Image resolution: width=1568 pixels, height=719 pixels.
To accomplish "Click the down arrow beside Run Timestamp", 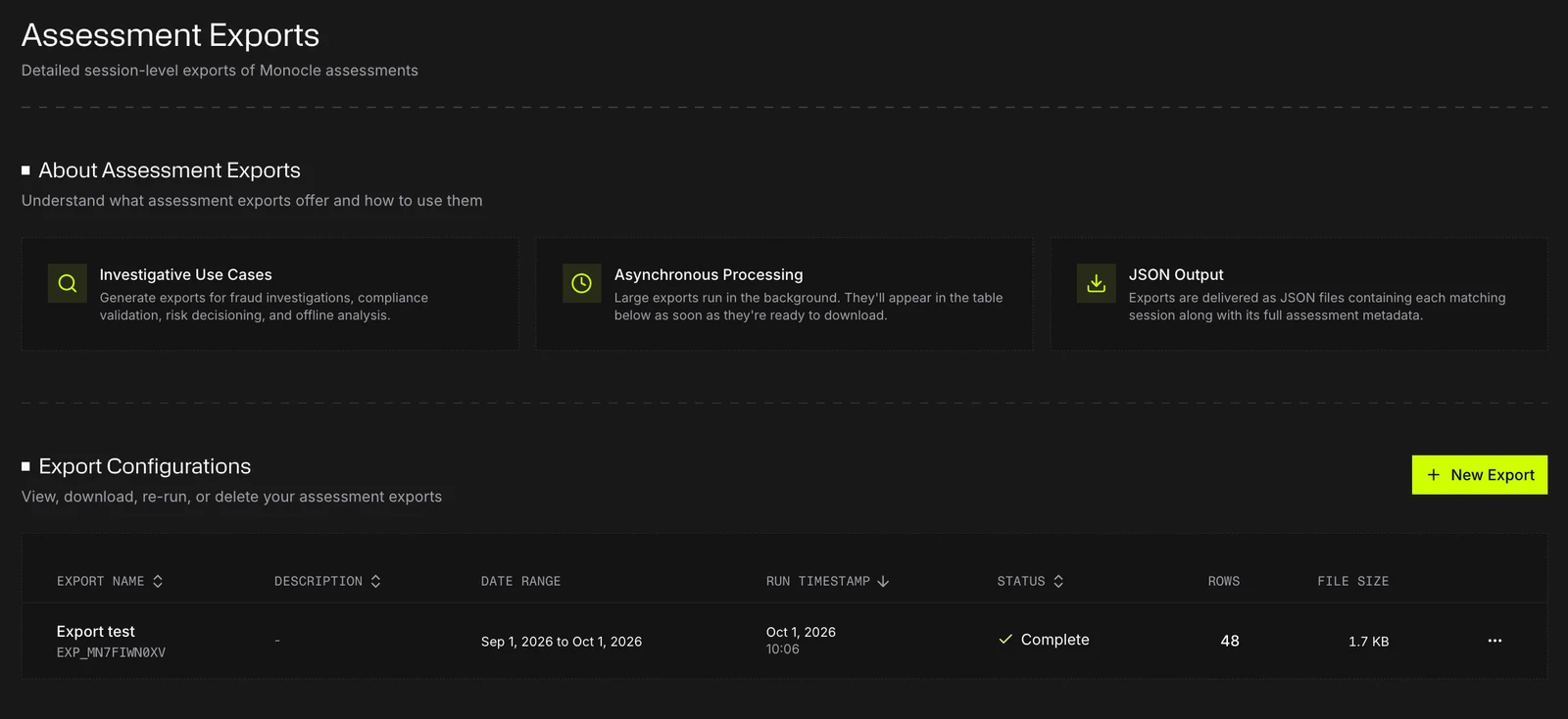I will [x=883, y=582].
